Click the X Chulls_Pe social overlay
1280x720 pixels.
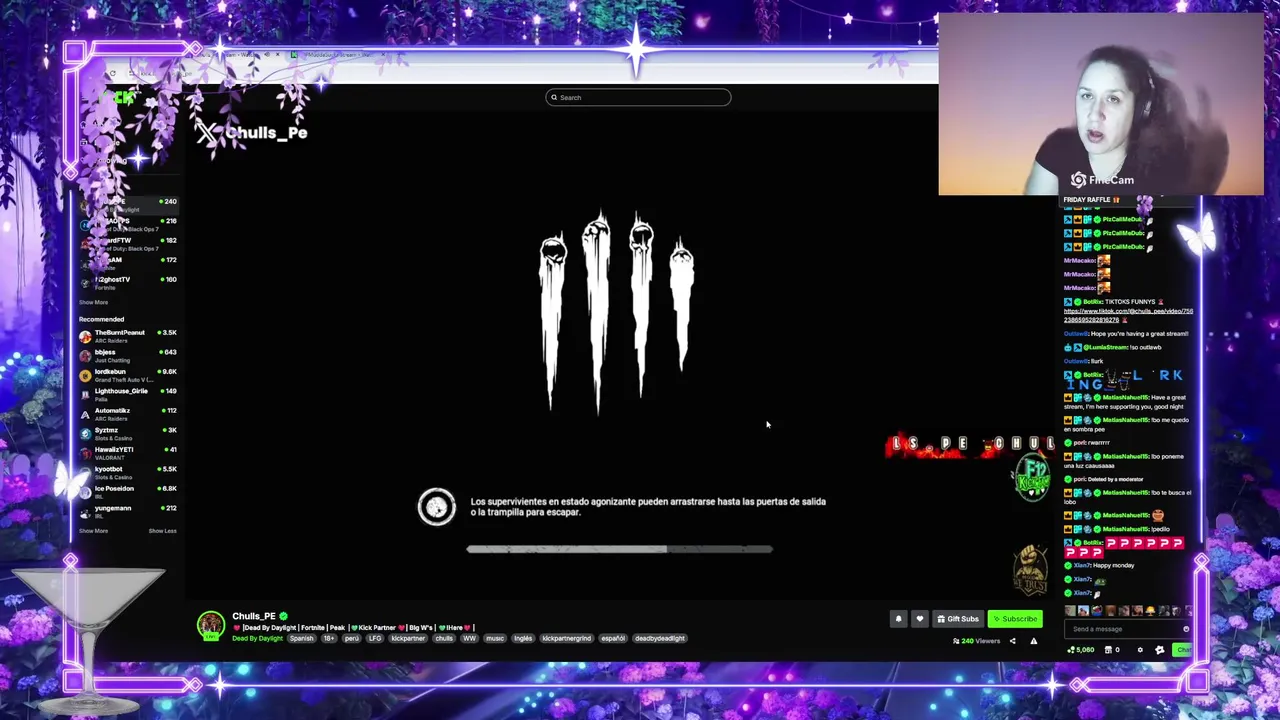click(252, 133)
